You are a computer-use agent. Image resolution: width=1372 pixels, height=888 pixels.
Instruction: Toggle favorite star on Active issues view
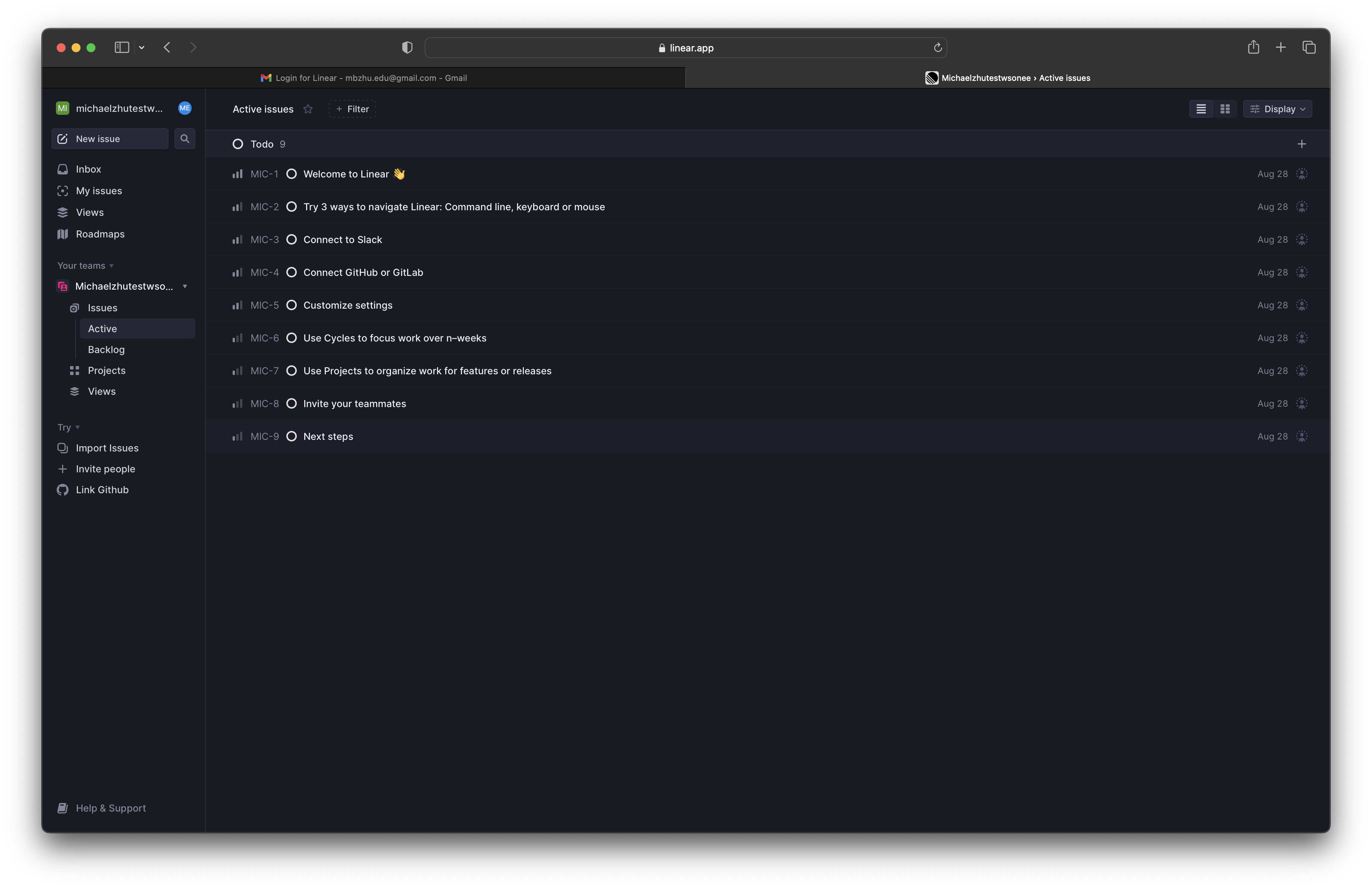[308, 109]
